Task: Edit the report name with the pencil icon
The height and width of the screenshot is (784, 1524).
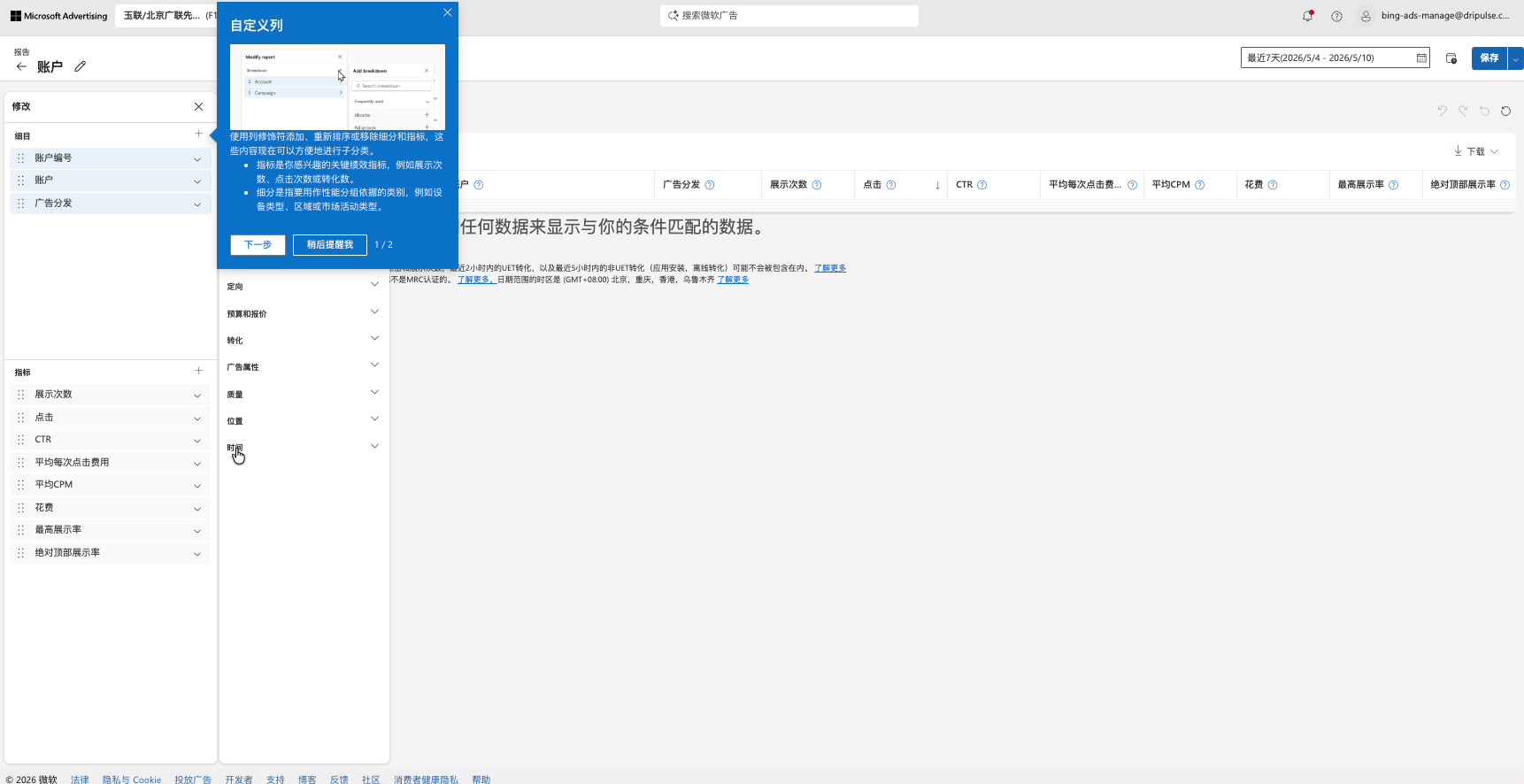Action: 80,66
